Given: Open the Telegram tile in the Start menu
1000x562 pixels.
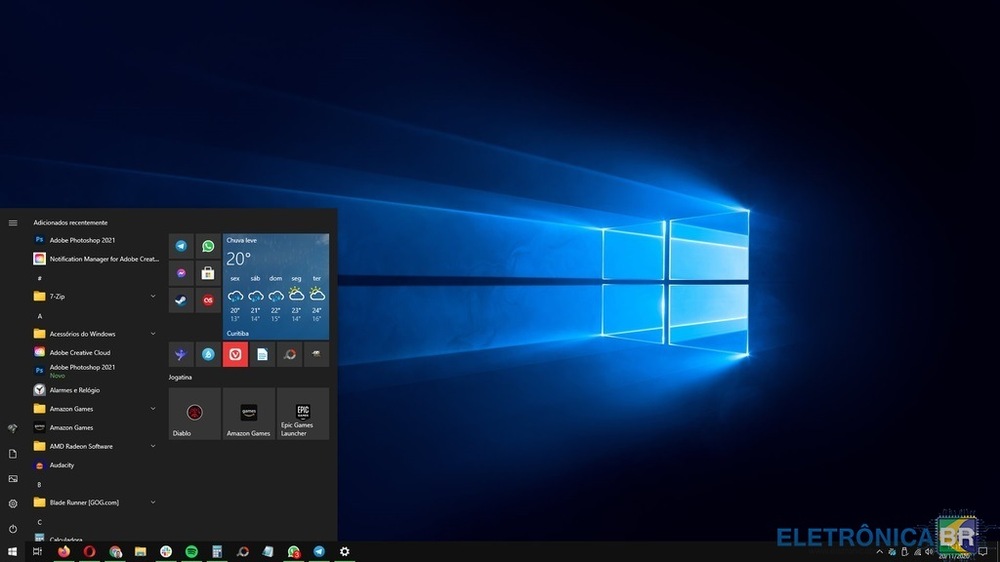Looking at the screenshot, I should click(x=181, y=246).
